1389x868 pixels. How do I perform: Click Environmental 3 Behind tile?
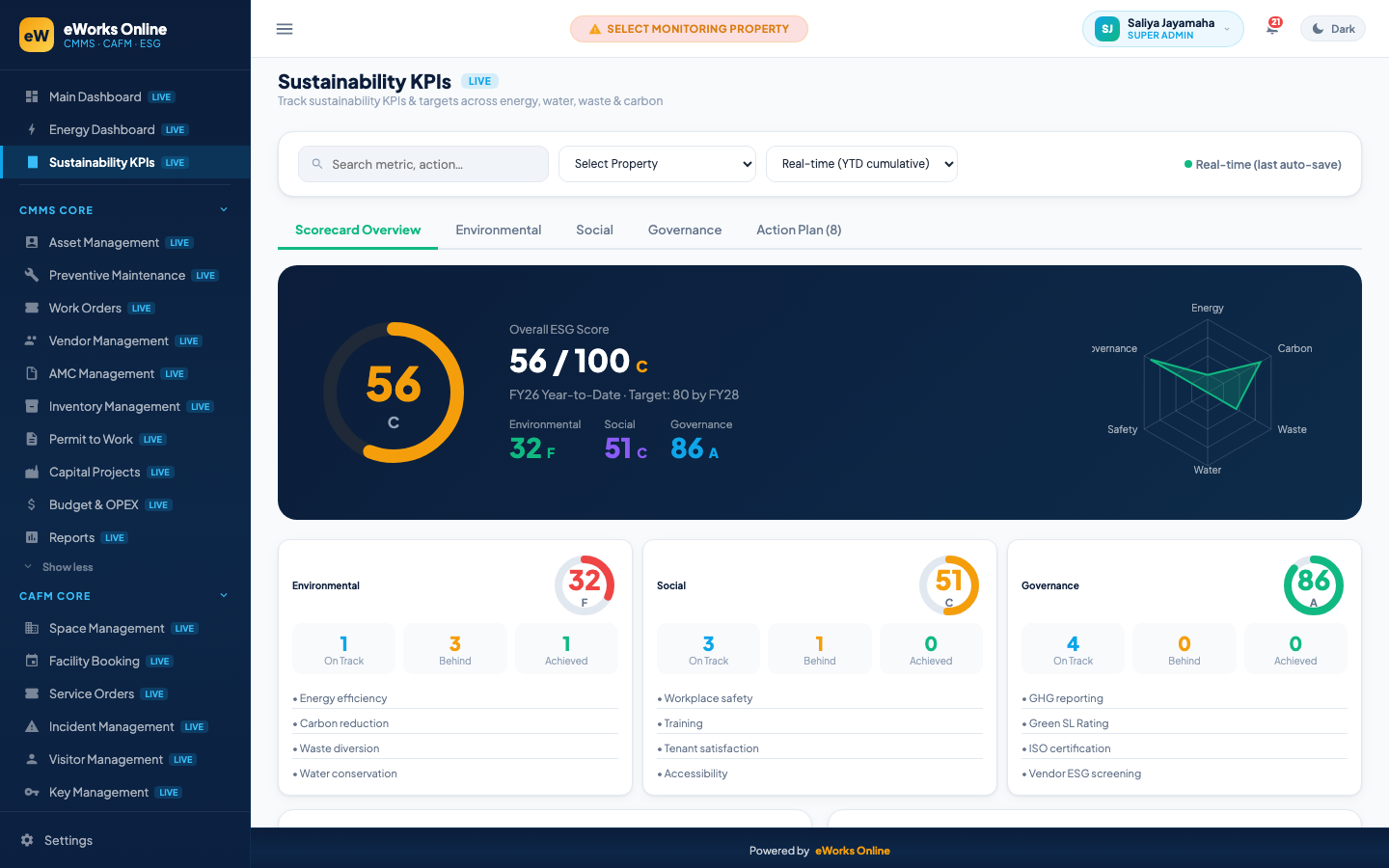(455, 649)
